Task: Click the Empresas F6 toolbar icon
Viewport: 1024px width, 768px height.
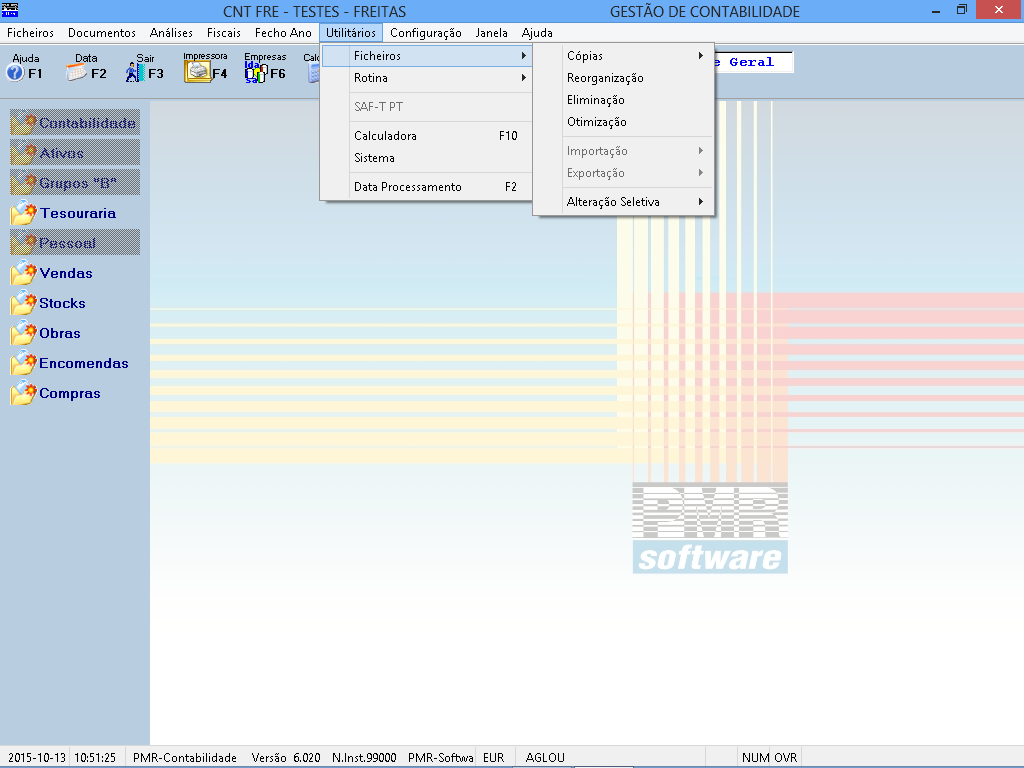Action: (x=256, y=72)
